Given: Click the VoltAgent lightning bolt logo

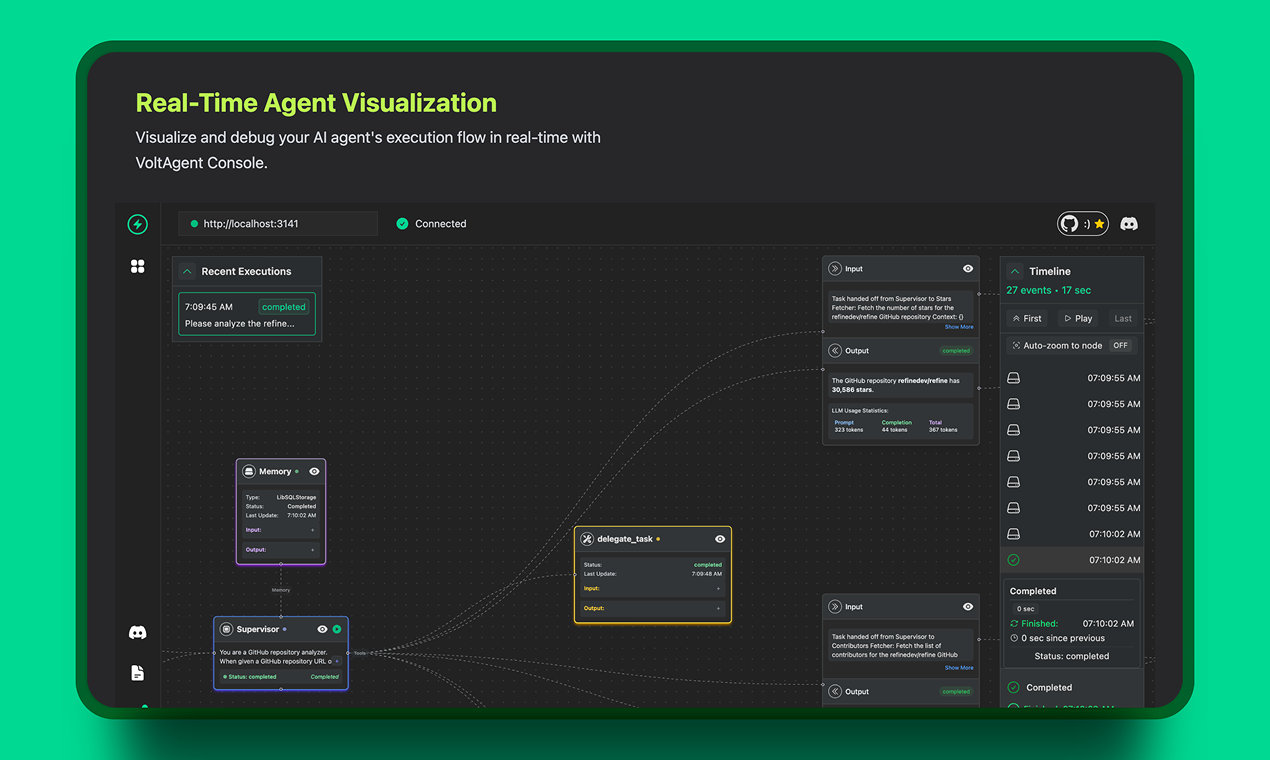Looking at the screenshot, I should 138,224.
